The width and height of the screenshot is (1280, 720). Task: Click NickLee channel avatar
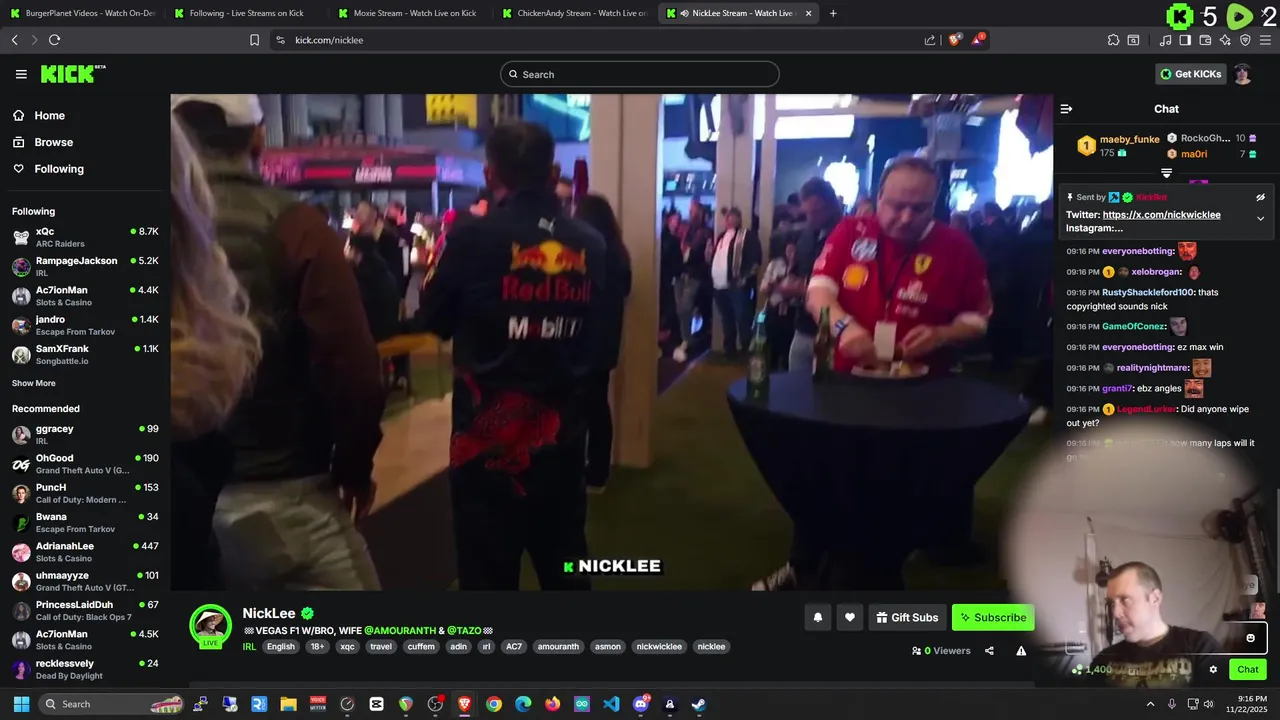pos(210,625)
